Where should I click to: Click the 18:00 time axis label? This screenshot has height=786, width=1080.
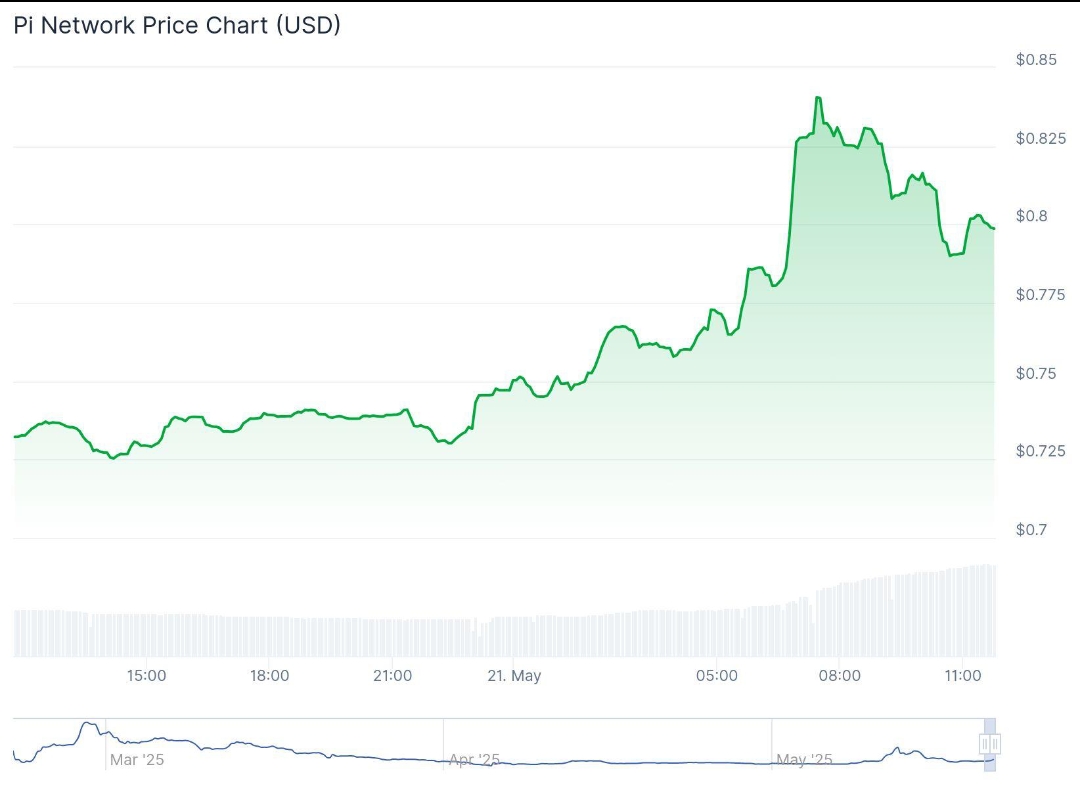(x=269, y=676)
